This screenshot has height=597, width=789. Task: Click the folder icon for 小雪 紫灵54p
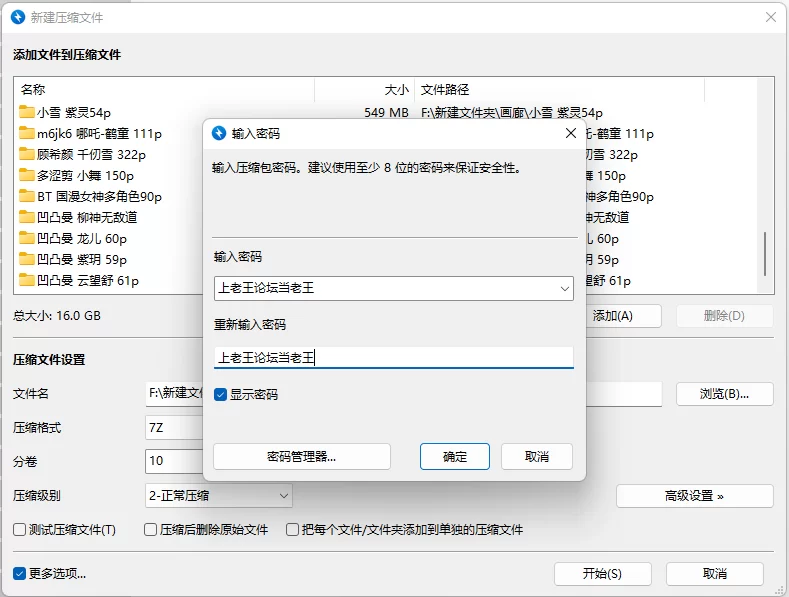coord(27,112)
